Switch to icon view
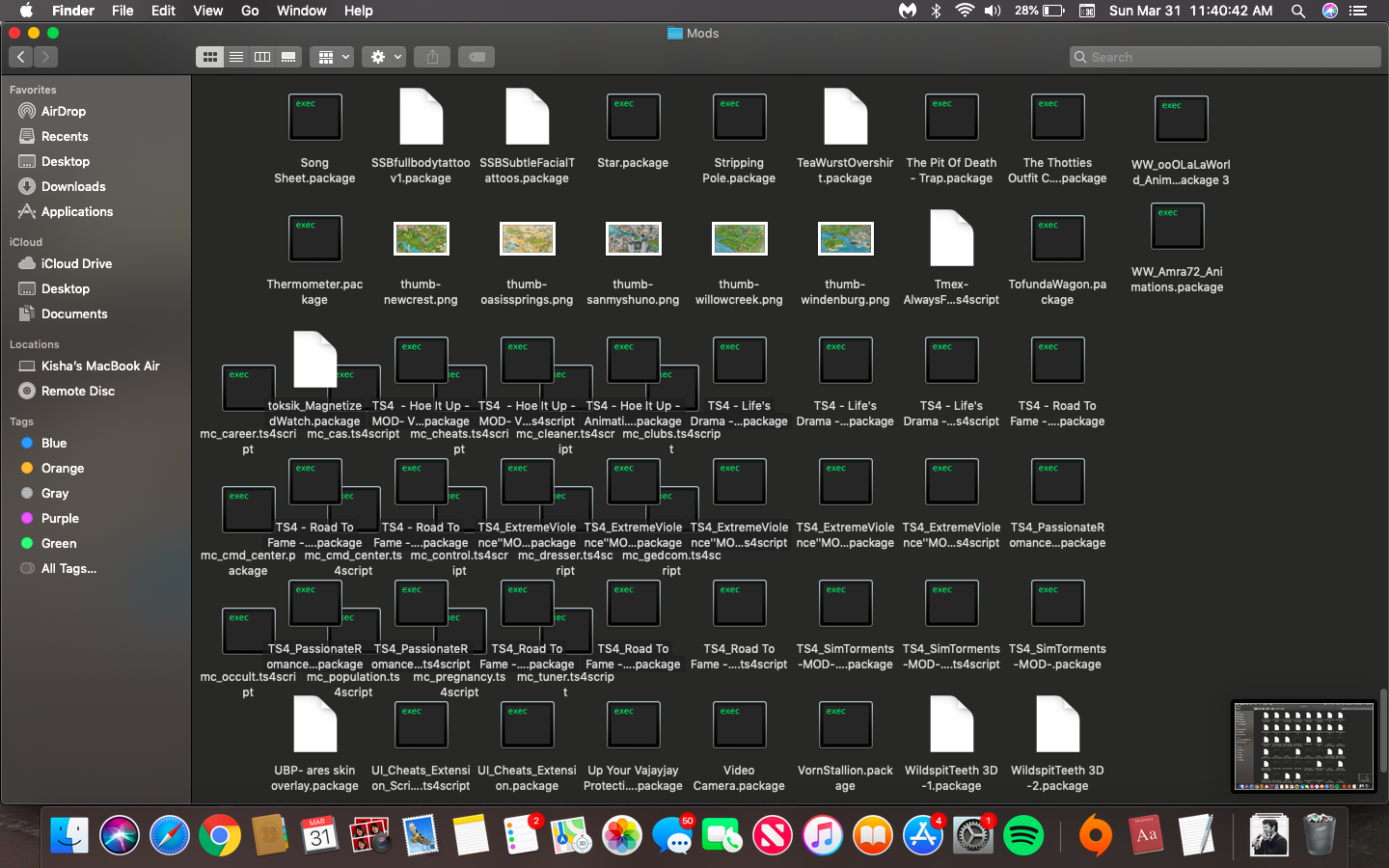Screen dimensions: 1389x868 [x=209, y=57]
